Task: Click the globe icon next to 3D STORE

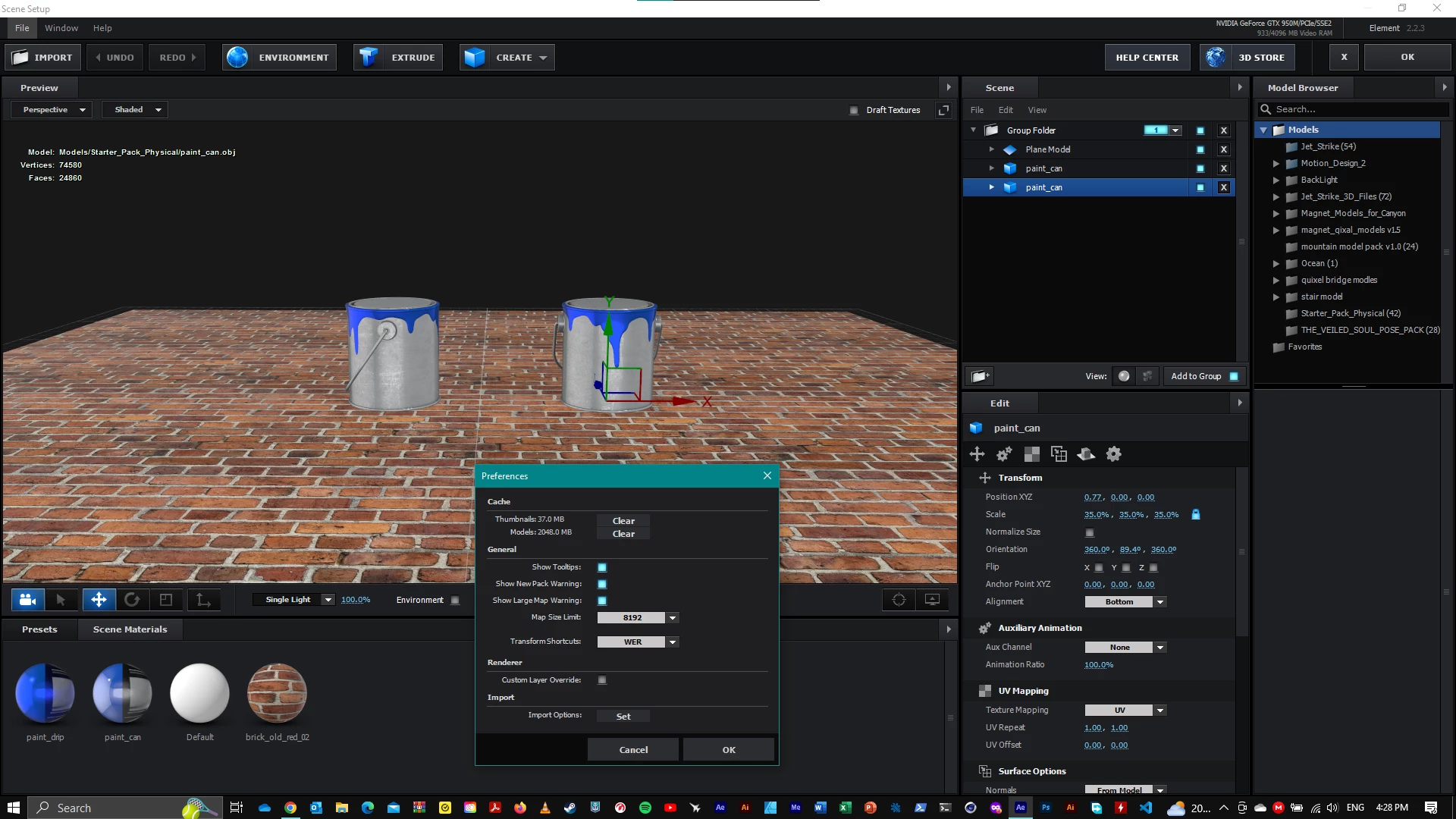Action: point(1216,58)
